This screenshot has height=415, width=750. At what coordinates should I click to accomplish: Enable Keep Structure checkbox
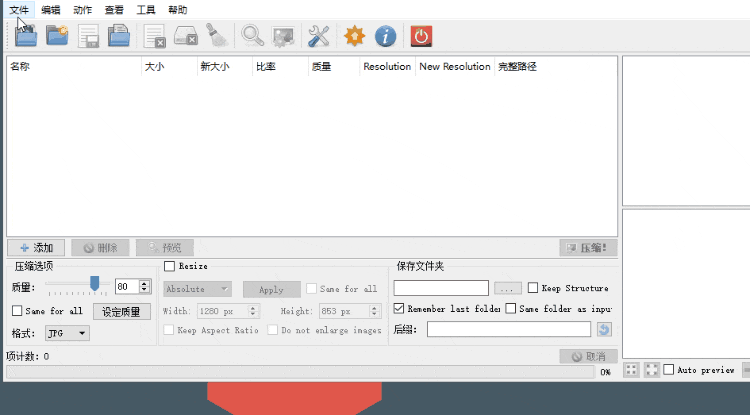[533, 288]
